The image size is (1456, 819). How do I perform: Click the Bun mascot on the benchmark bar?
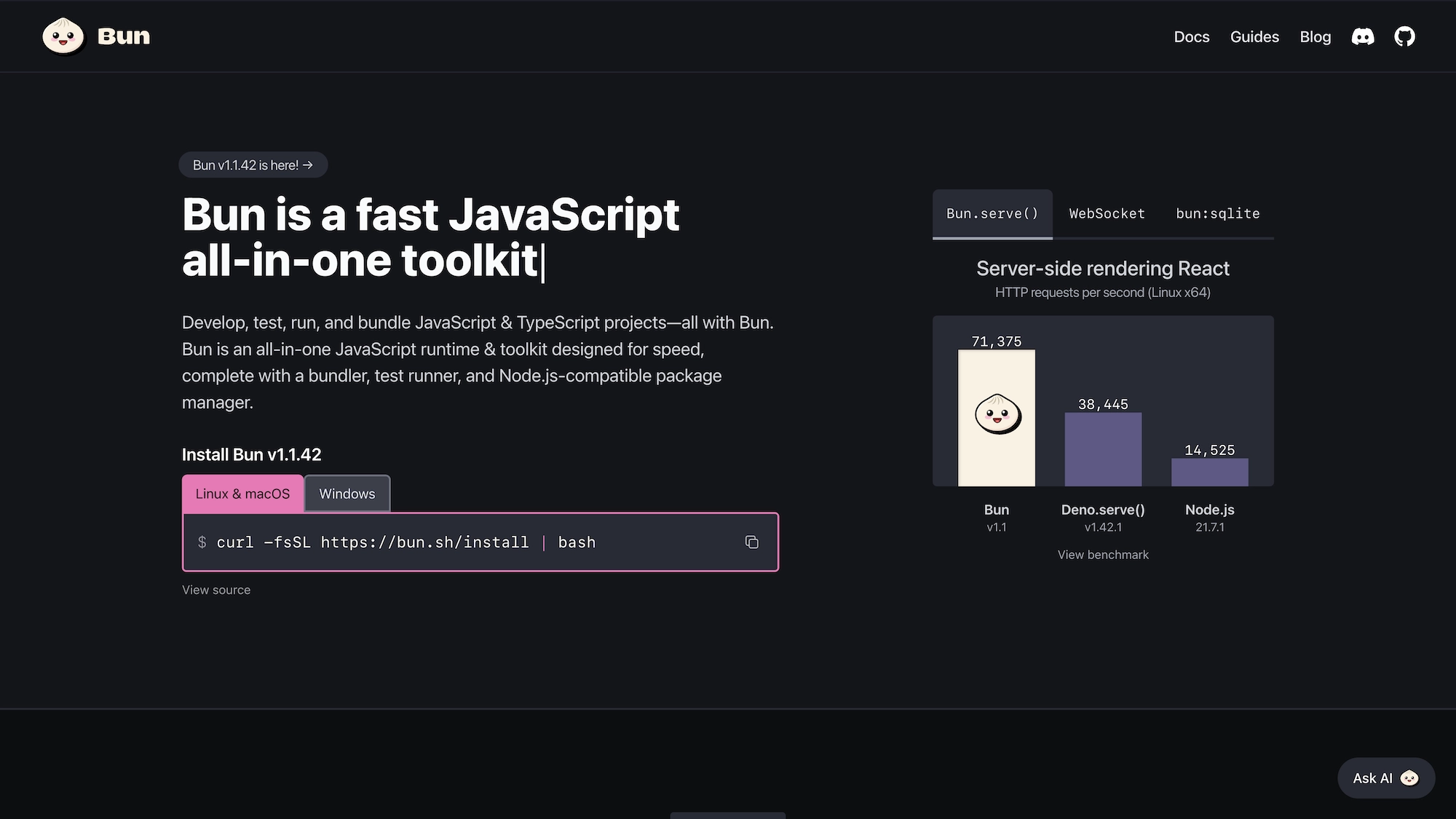(x=997, y=414)
